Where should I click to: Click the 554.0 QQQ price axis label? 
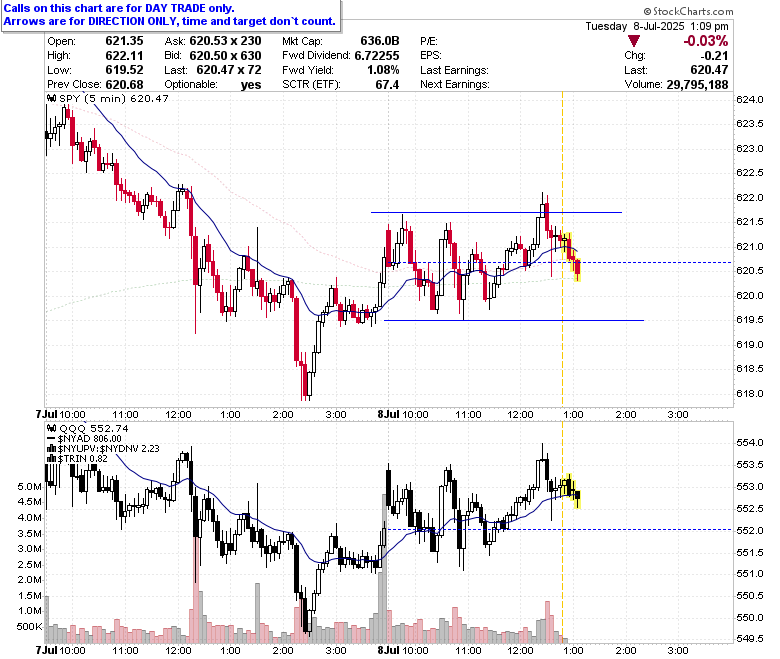750,443
